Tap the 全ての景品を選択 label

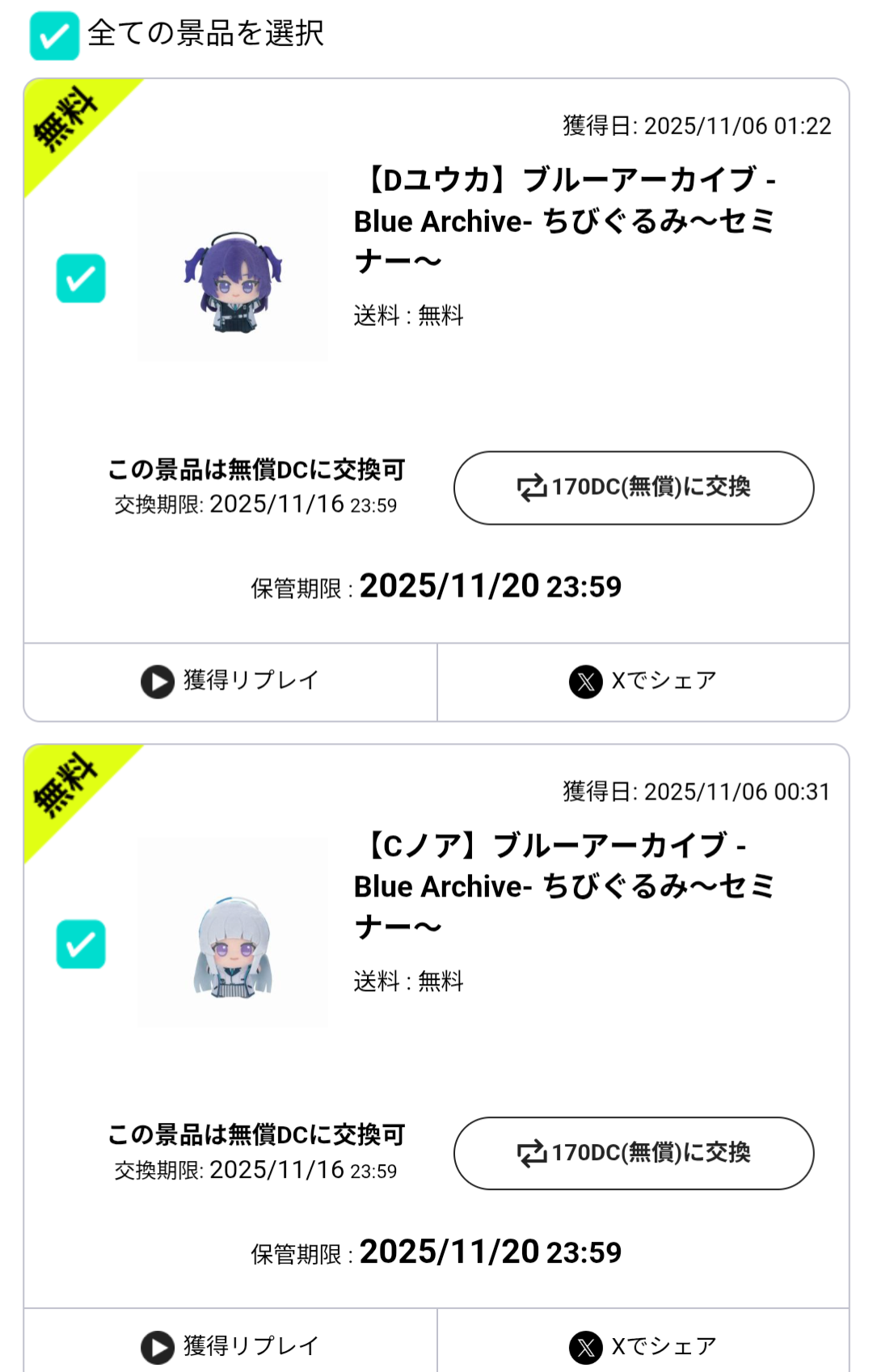pos(206,34)
